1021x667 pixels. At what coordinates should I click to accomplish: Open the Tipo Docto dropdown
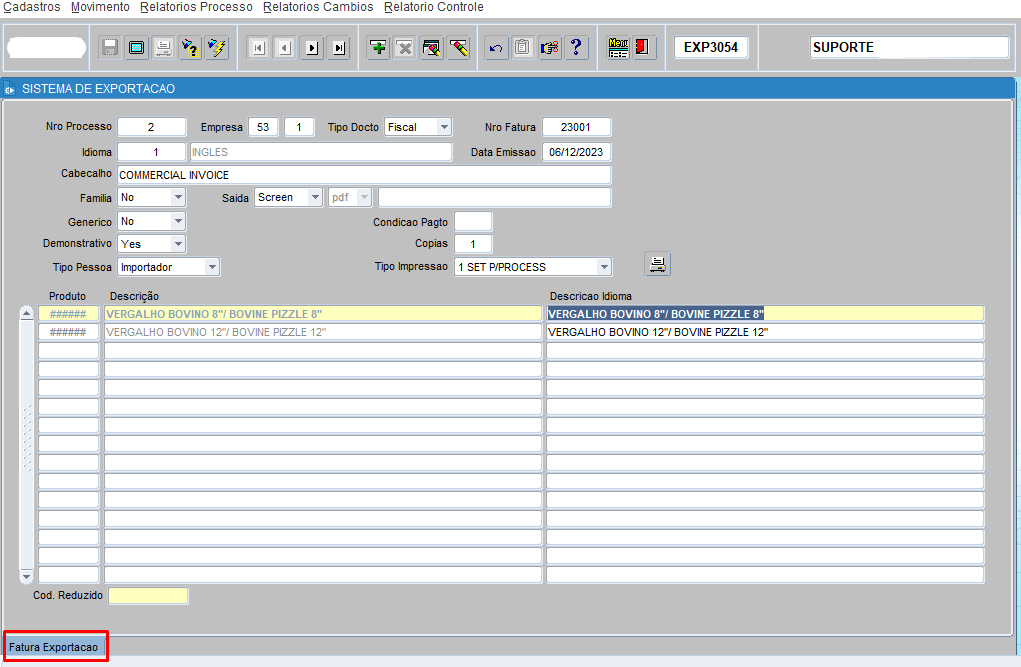pos(443,127)
